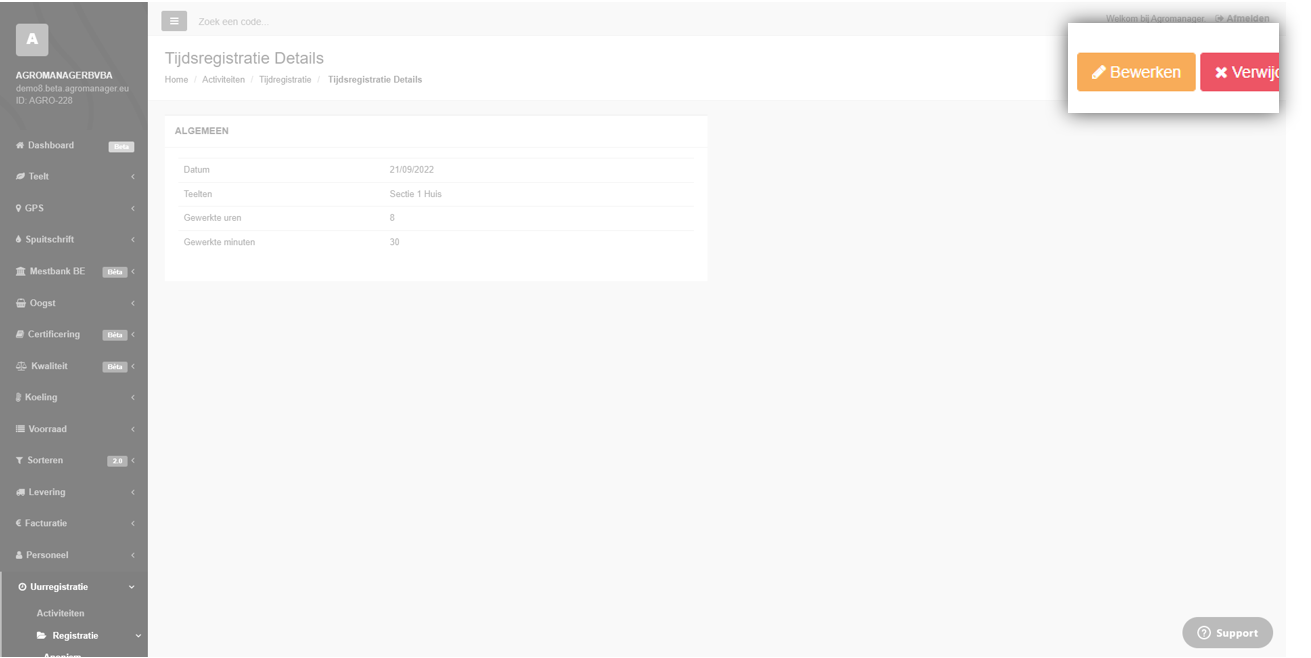Click the AGROMANAGERBVBA company name
This screenshot has width=1311, height=658.
(64, 75)
